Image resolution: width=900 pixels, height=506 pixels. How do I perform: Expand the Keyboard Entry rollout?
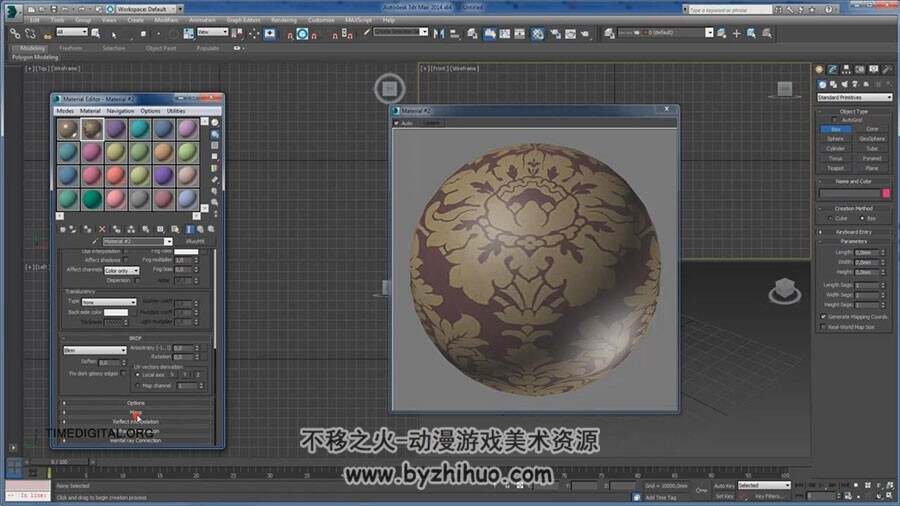click(x=854, y=232)
